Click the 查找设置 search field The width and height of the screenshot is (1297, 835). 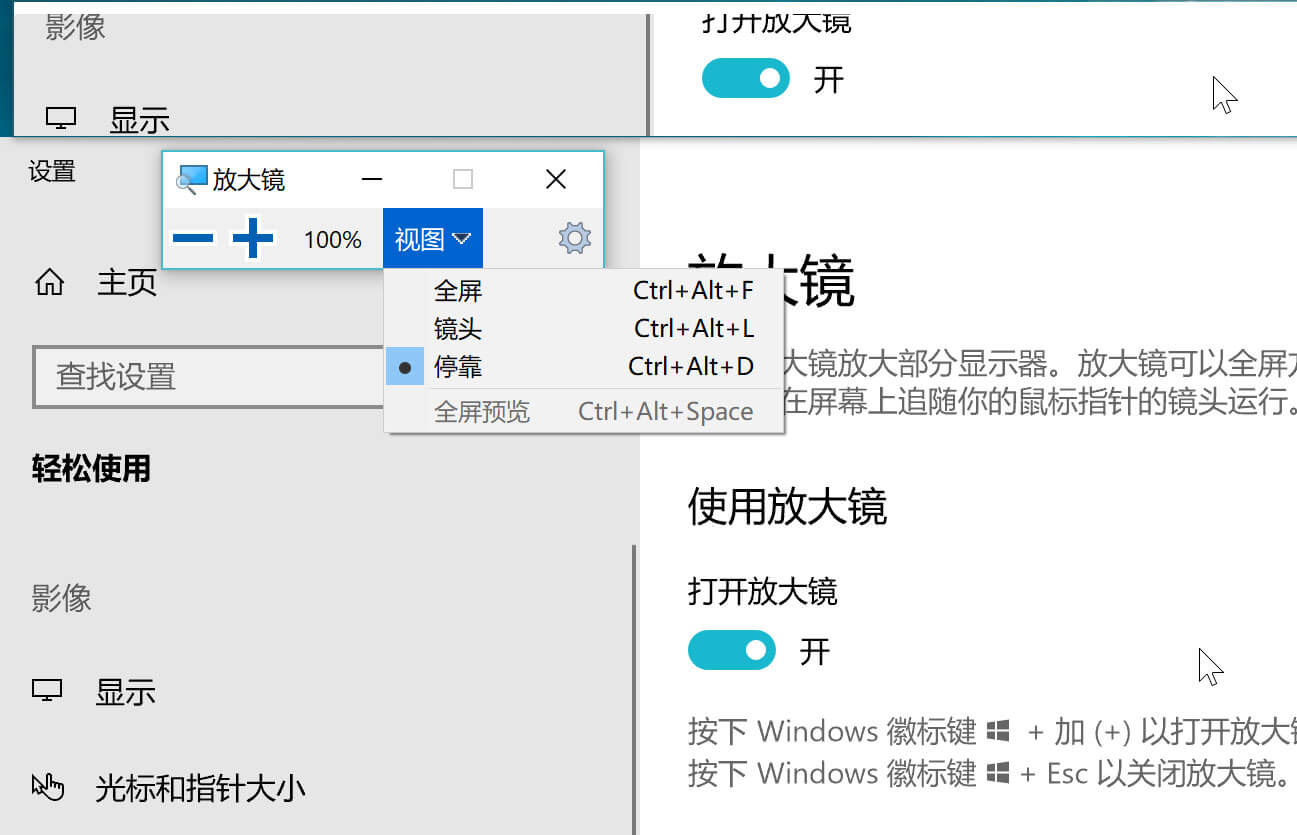pos(209,377)
